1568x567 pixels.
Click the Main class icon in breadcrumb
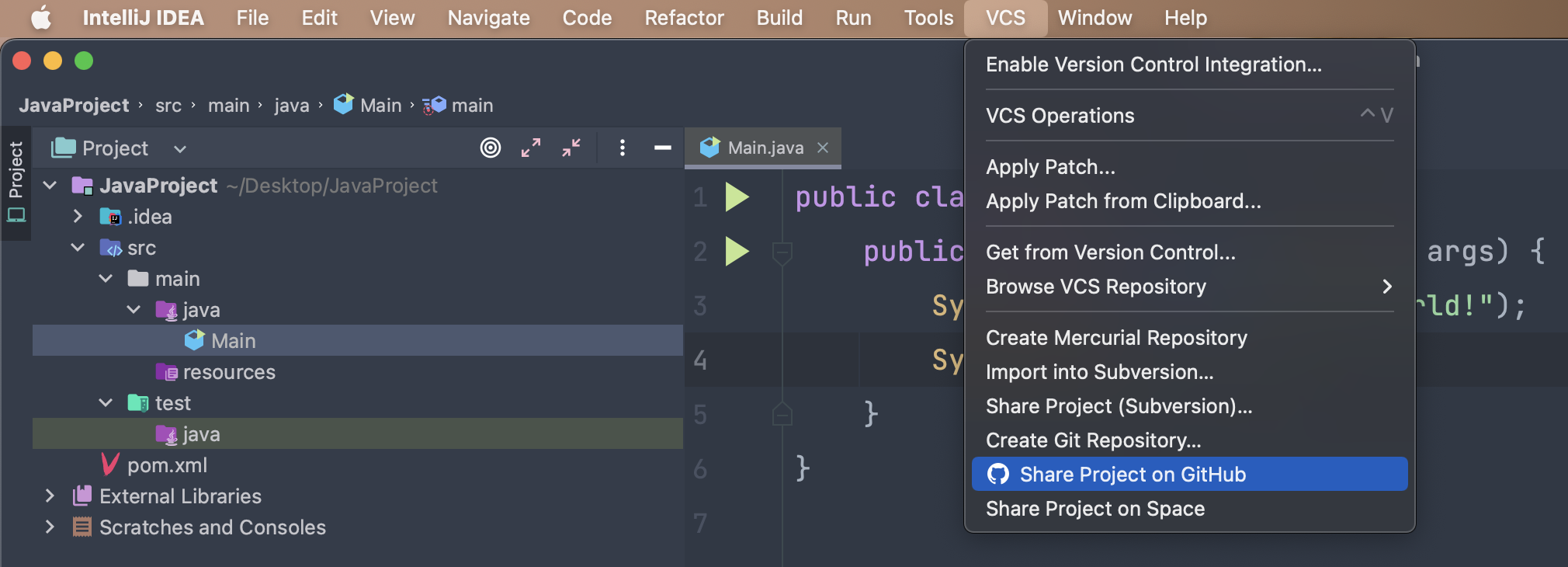344,105
